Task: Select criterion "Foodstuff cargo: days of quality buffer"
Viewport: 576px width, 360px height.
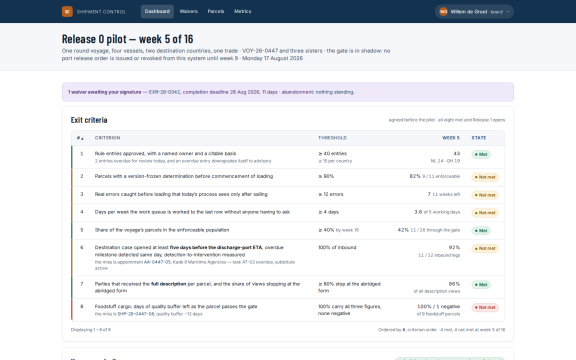Action: click(176, 306)
